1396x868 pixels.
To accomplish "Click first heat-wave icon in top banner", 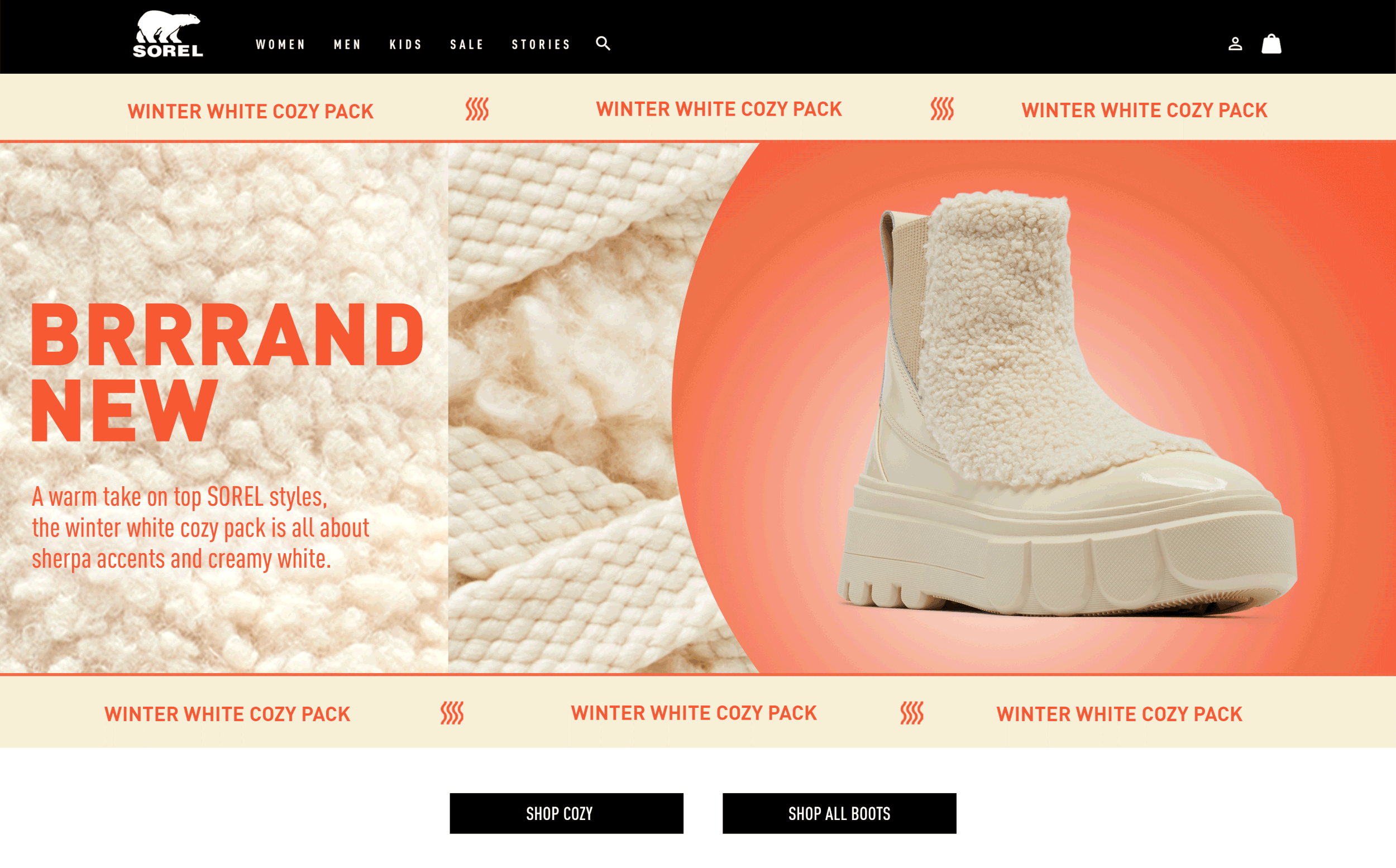I will [477, 109].
